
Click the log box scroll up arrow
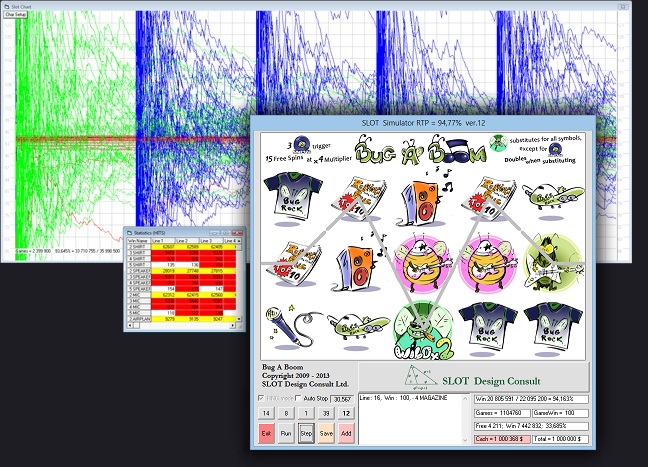point(465,399)
